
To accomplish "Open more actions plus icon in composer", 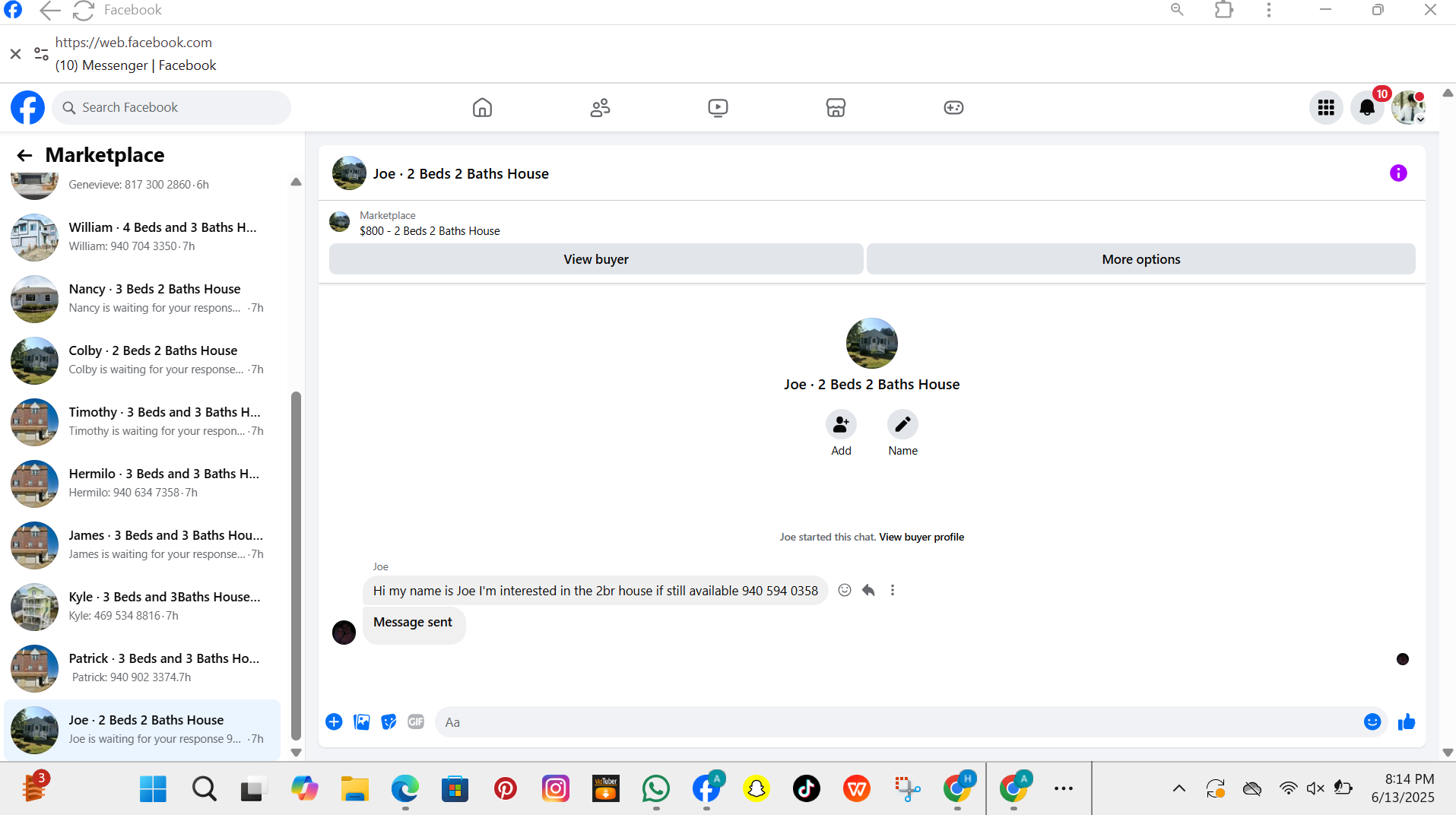I will click(334, 721).
